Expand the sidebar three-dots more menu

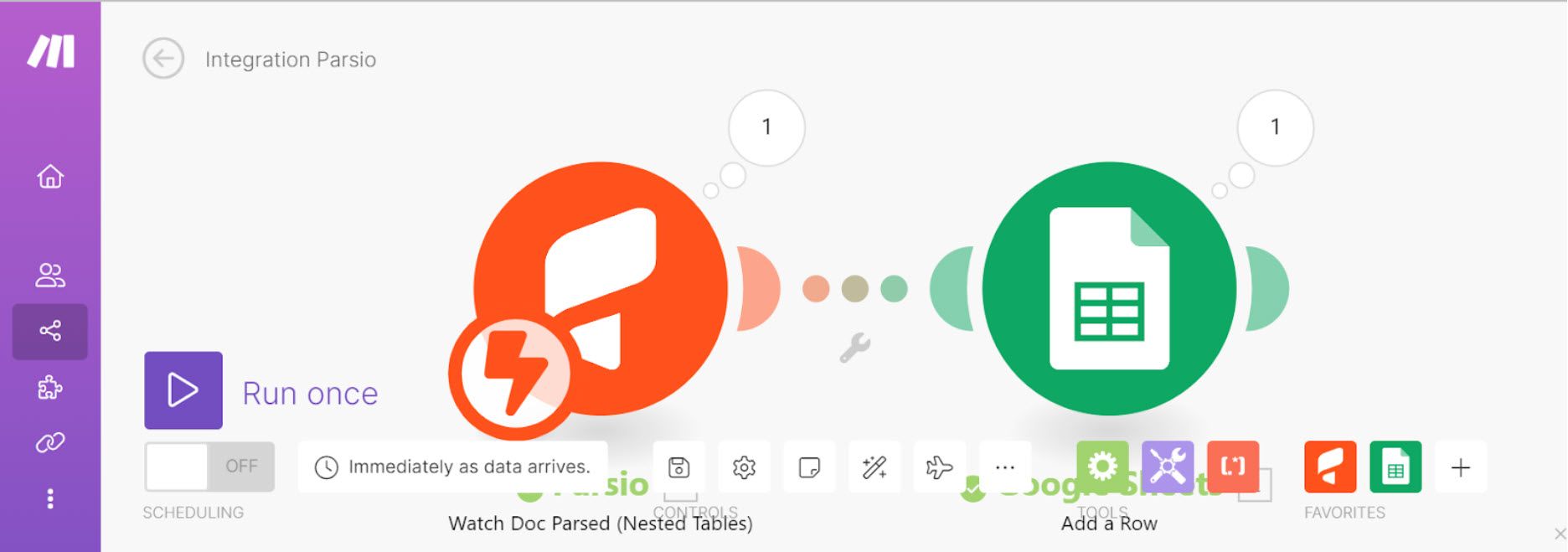pyautogui.click(x=50, y=499)
